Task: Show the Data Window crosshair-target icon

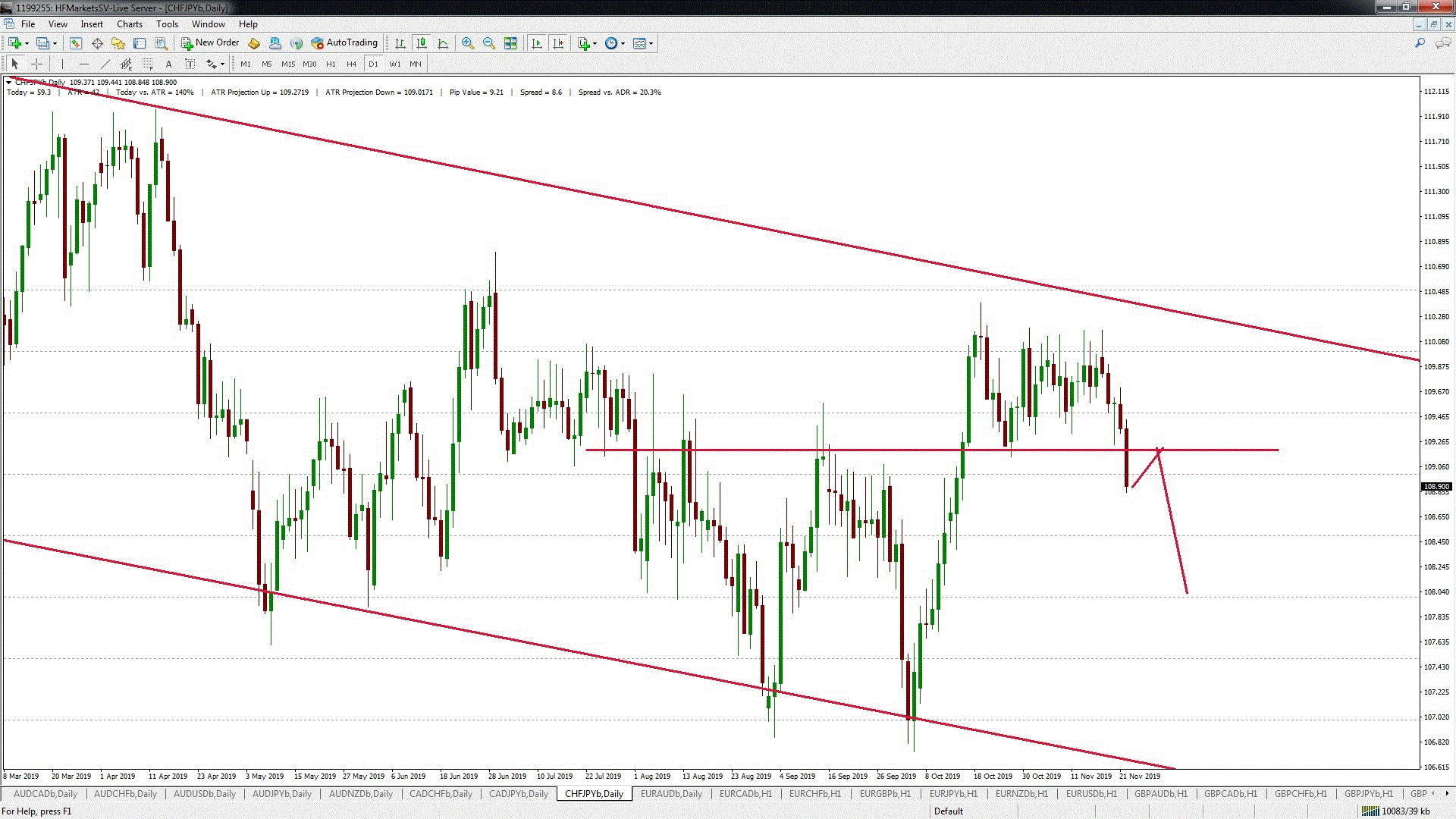Action: pyautogui.click(x=97, y=43)
